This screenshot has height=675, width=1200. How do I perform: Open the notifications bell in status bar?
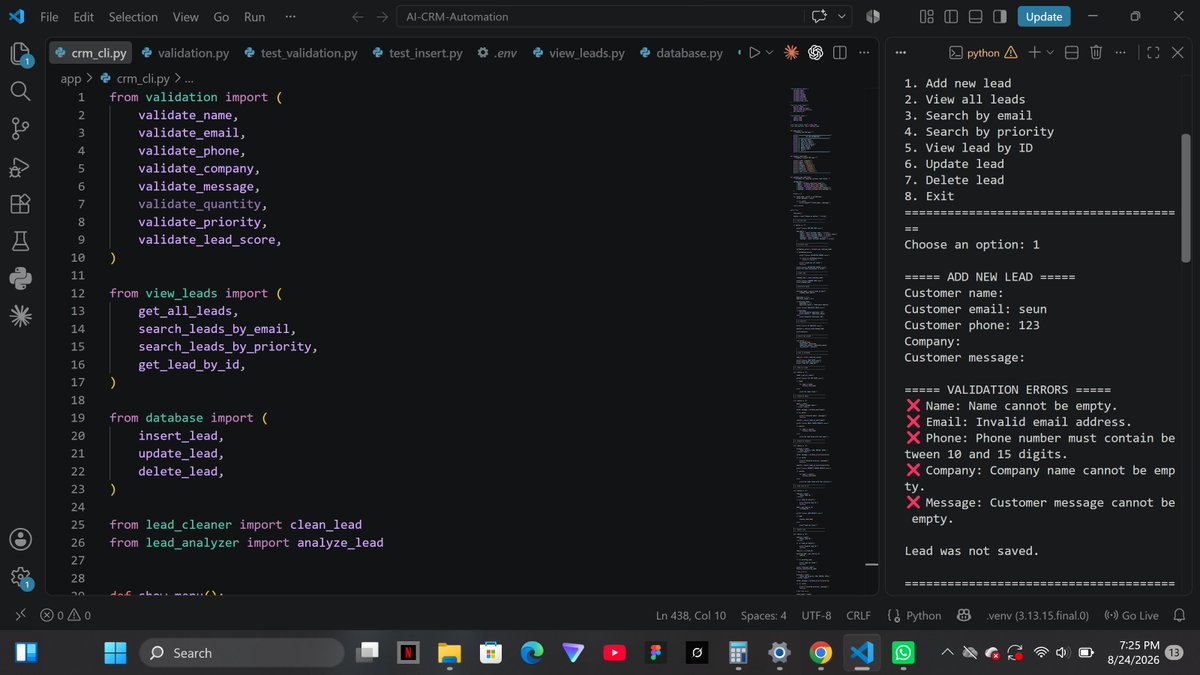(x=1179, y=616)
